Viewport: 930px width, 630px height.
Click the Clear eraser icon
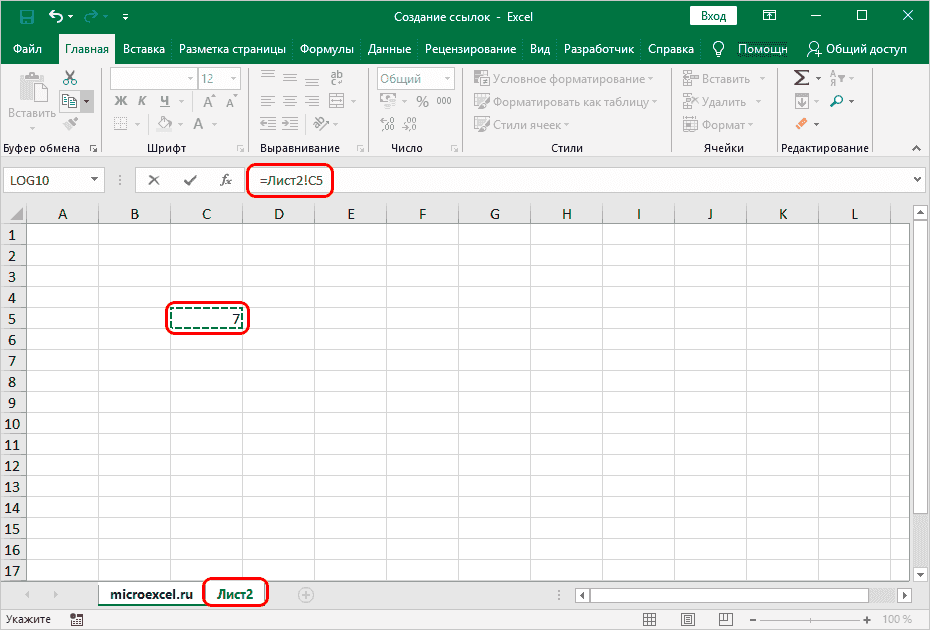point(801,124)
